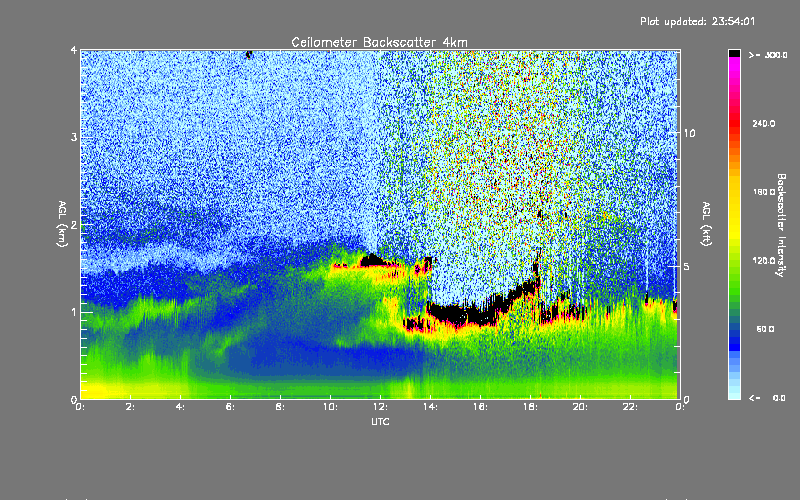This screenshot has width=800, height=500.
Task: Click the '120.0' colorbar value label
Action: point(764,261)
